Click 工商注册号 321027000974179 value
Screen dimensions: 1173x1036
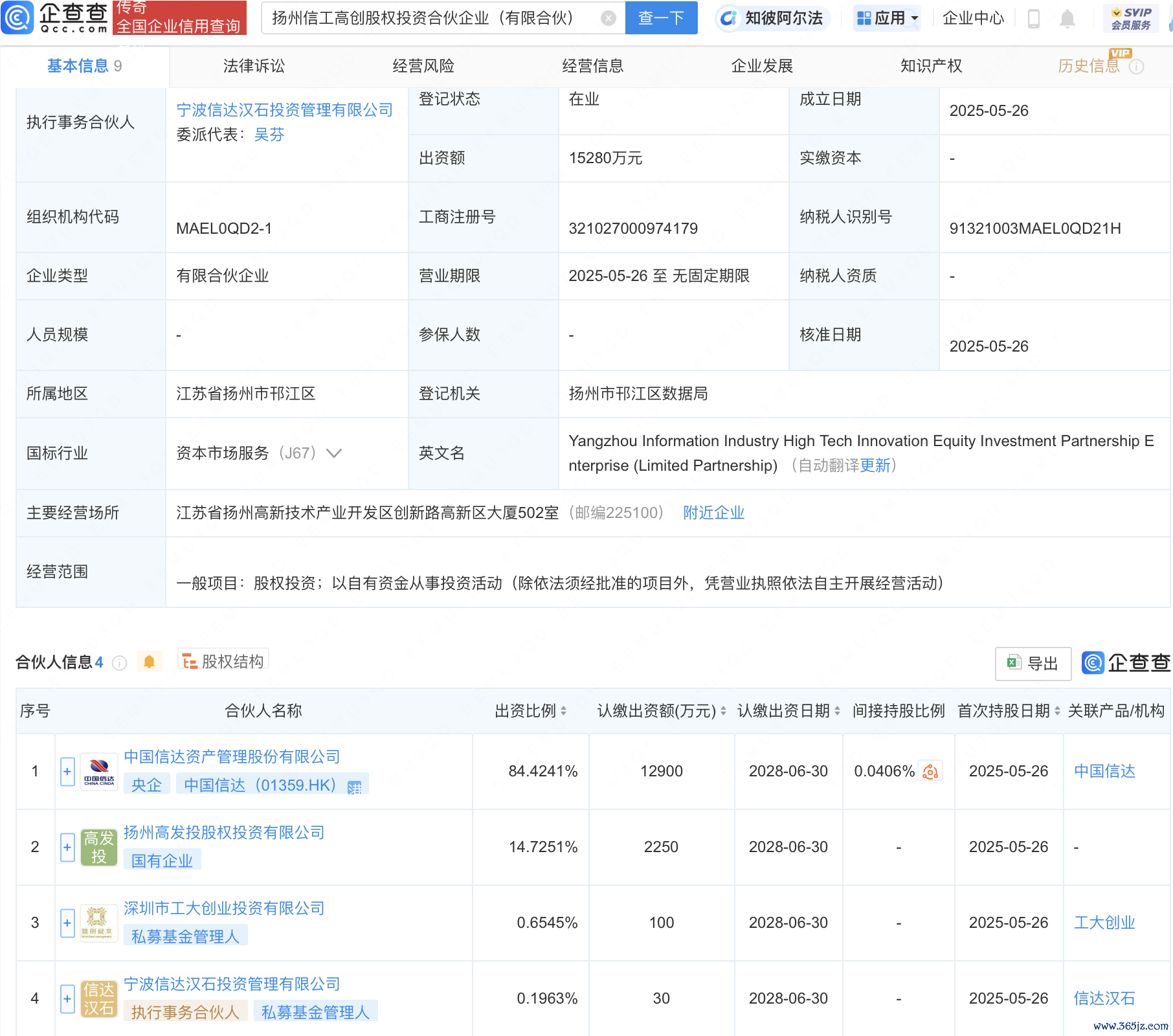coord(633,229)
